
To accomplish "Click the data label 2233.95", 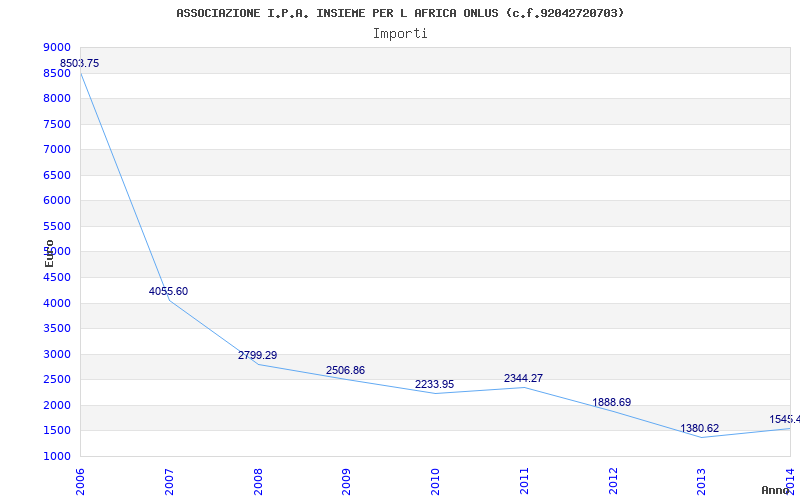I will pyautogui.click(x=434, y=384).
